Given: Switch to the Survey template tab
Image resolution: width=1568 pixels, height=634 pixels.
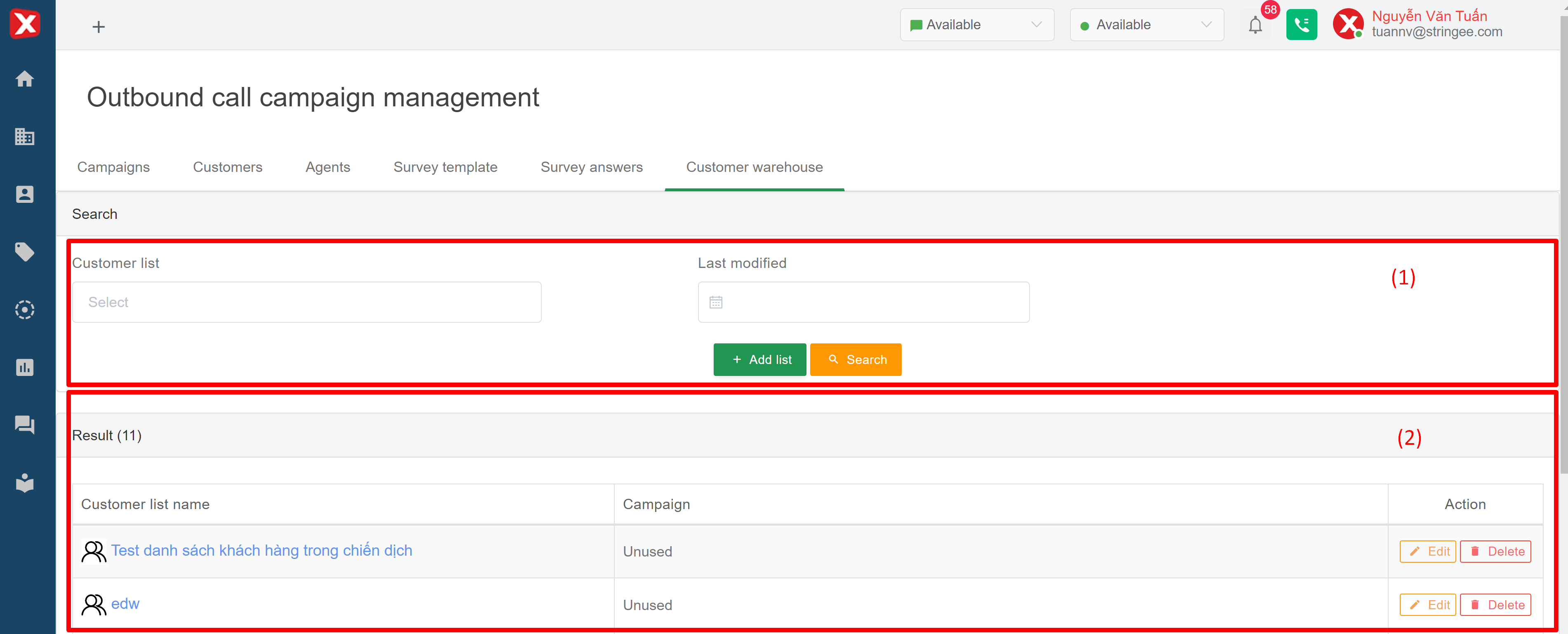Looking at the screenshot, I should tap(445, 167).
